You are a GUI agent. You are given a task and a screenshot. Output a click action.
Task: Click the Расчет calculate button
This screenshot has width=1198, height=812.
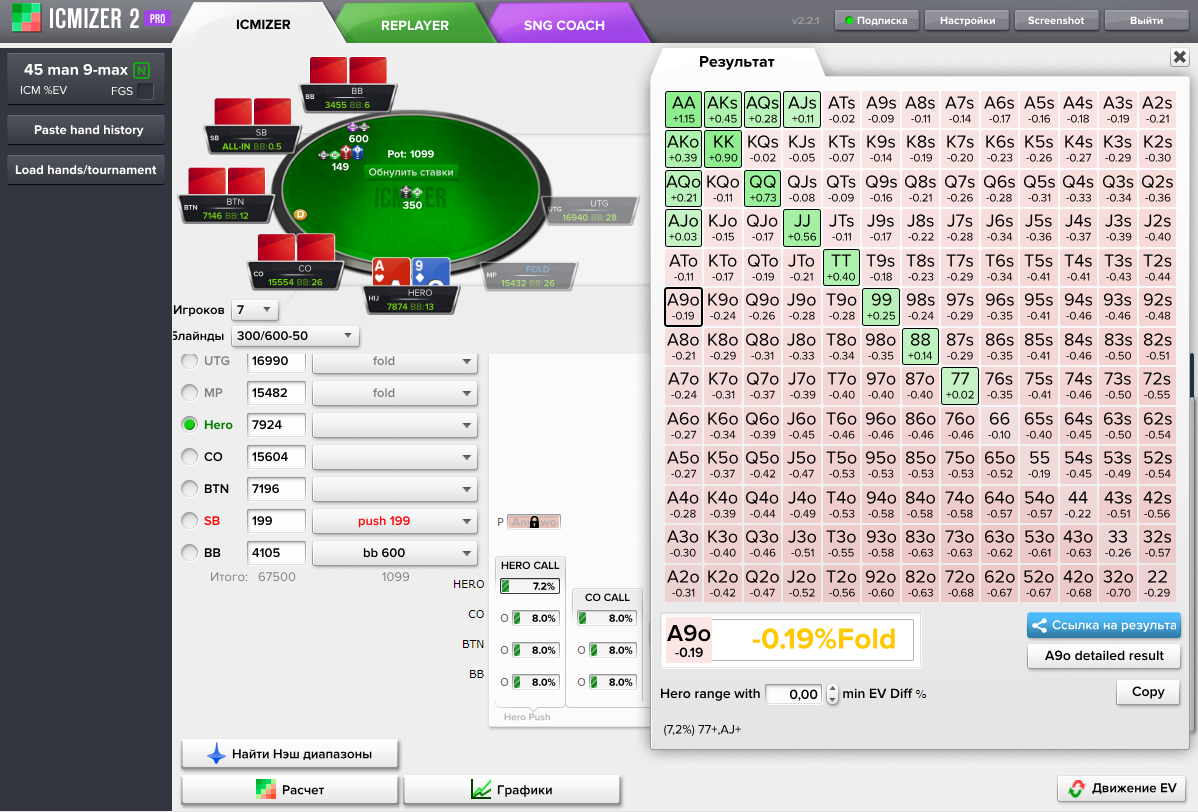tap(290, 790)
